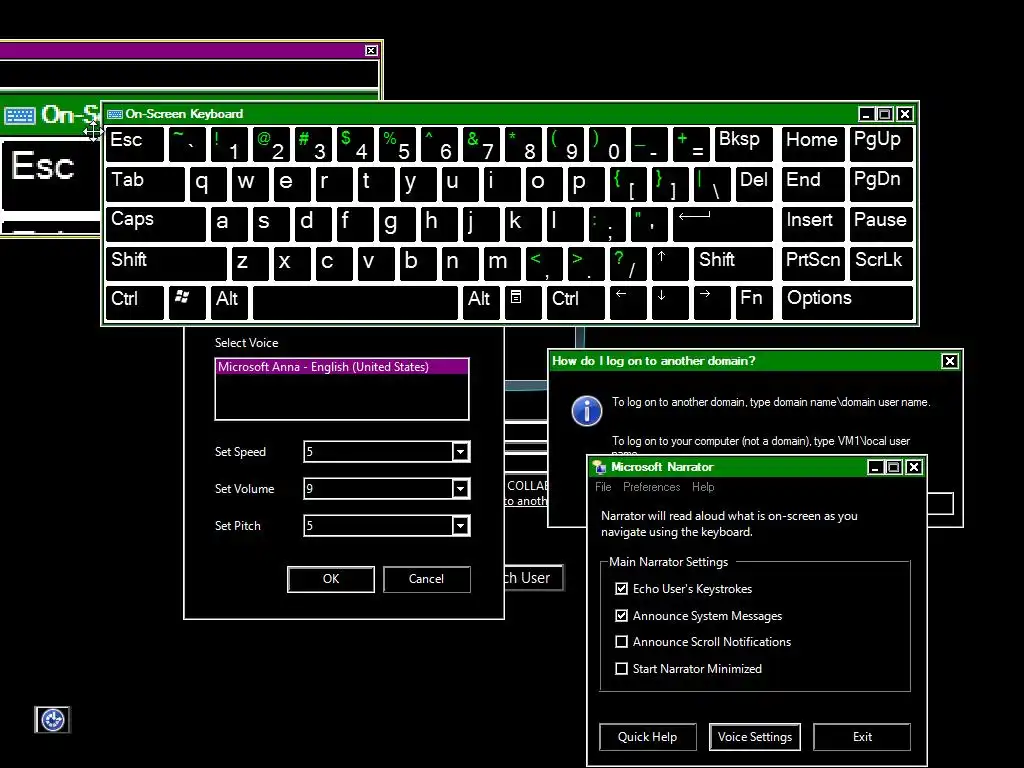Click the End key on On-Screen Keyboard

[x=813, y=185]
